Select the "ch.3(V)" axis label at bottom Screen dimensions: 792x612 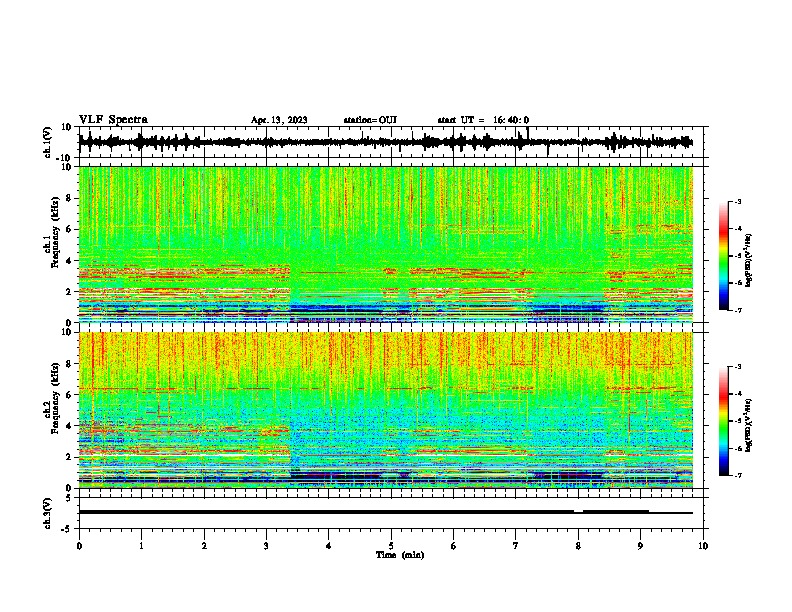pyautogui.click(x=48, y=513)
